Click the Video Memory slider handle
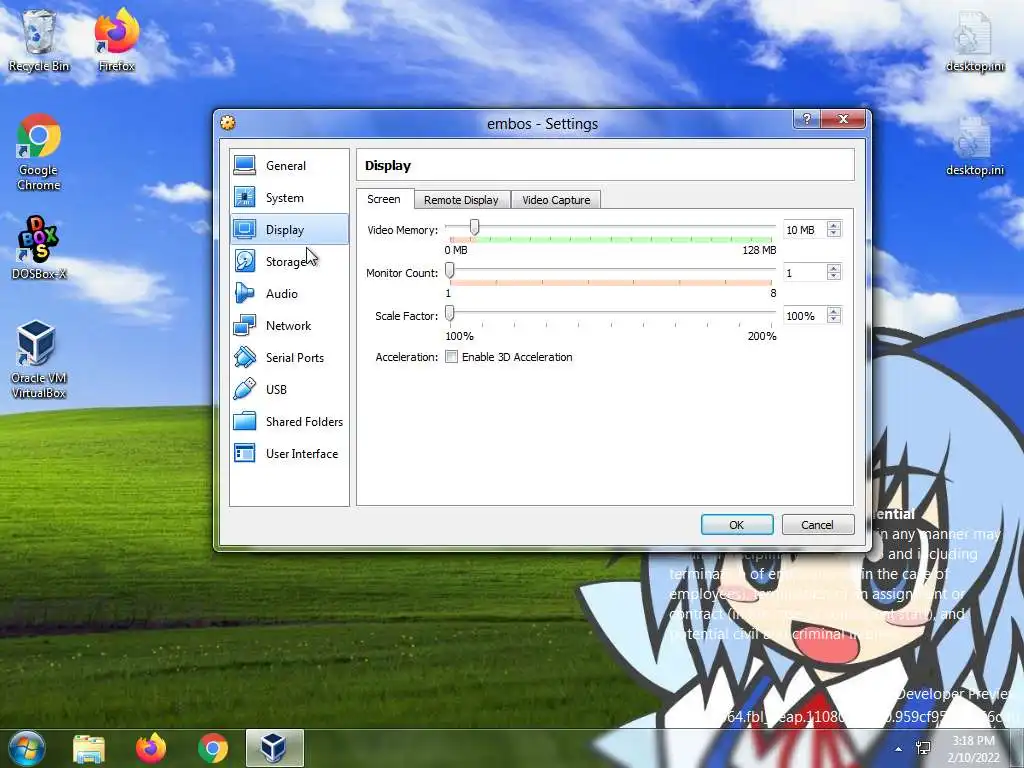The width and height of the screenshot is (1024, 768). [x=475, y=227]
